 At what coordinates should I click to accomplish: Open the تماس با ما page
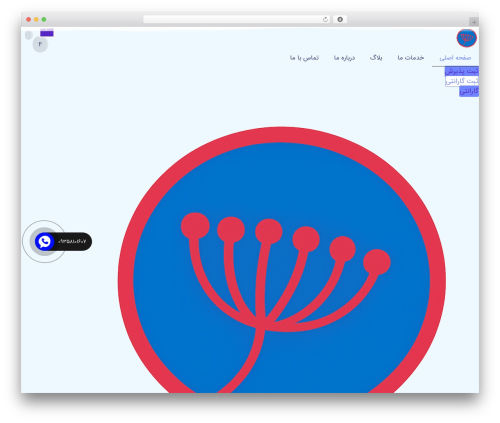click(x=304, y=58)
